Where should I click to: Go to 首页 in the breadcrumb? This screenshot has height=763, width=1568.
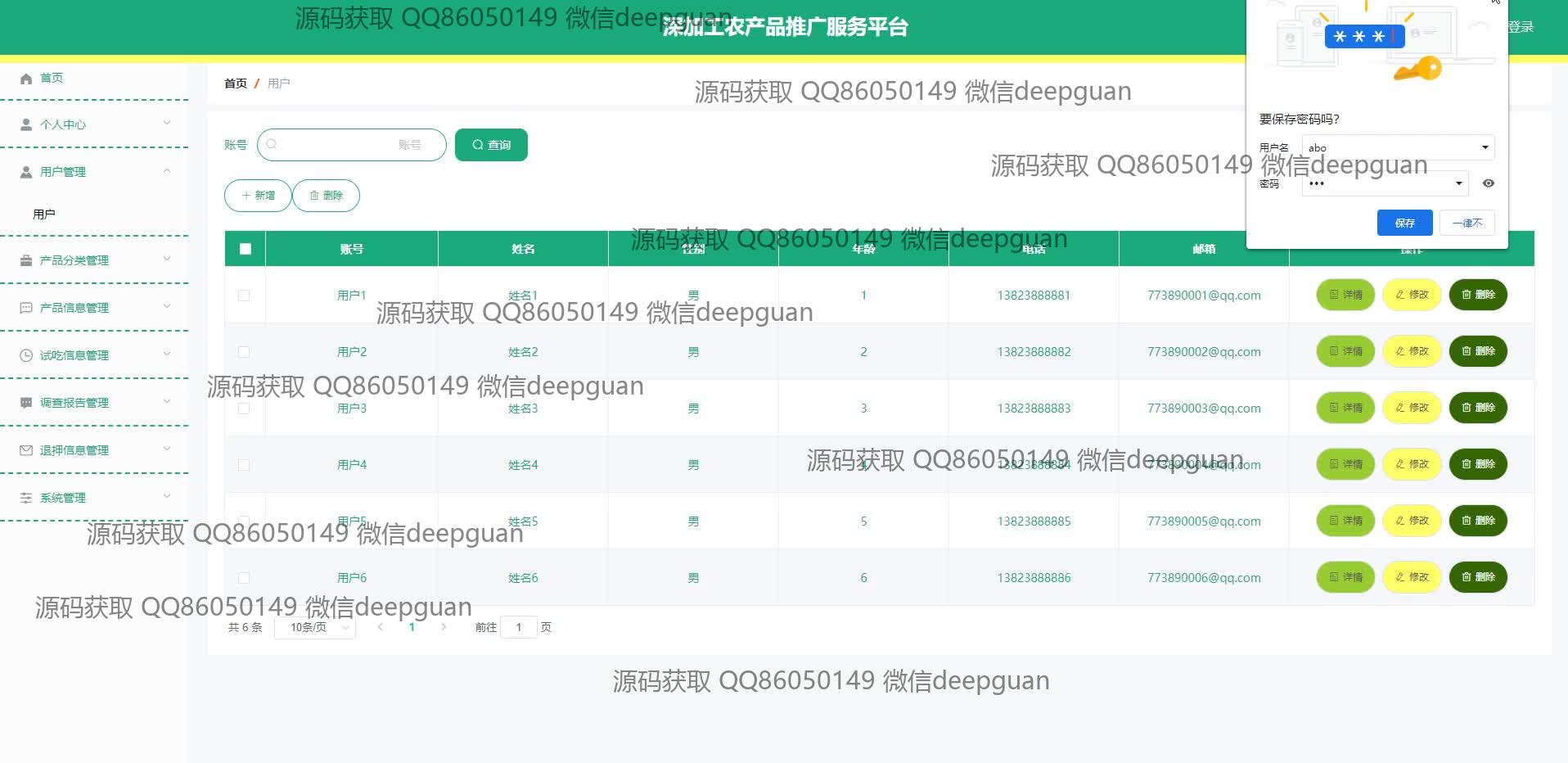tap(235, 84)
